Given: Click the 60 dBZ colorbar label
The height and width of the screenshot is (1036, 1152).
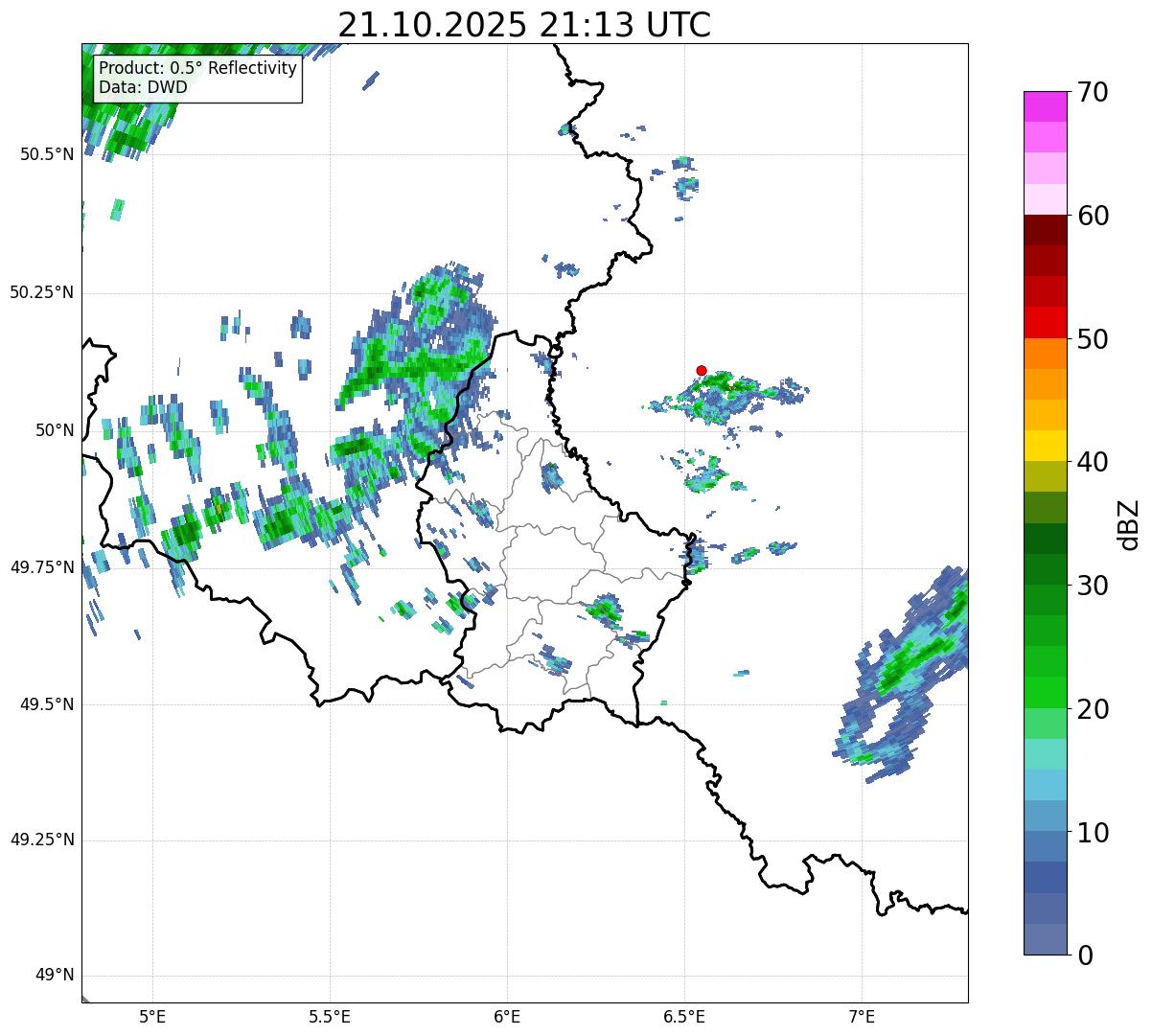Looking at the screenshot, I should pos(1094,216).
